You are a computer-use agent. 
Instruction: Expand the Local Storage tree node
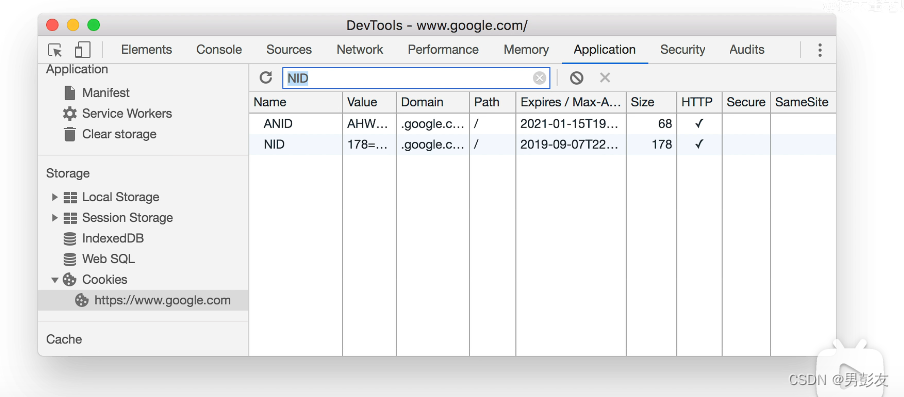tap(55, 197)
